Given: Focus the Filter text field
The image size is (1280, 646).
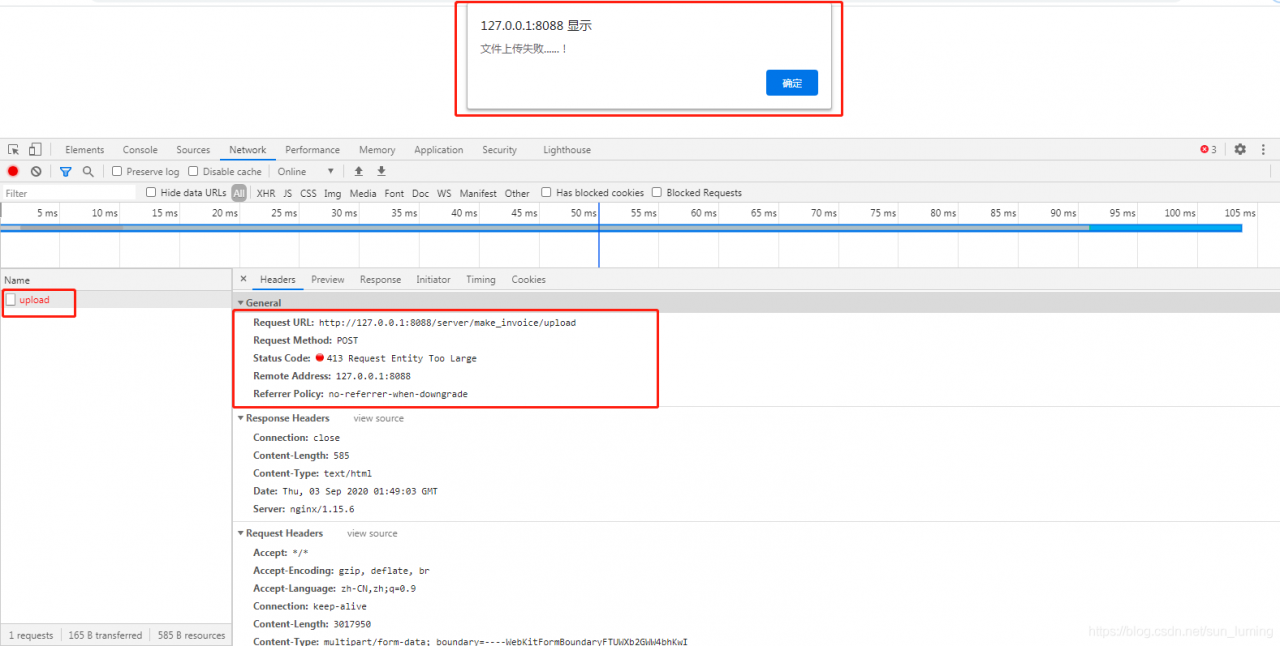Looking at the screenshot, I should click(68, 193).
